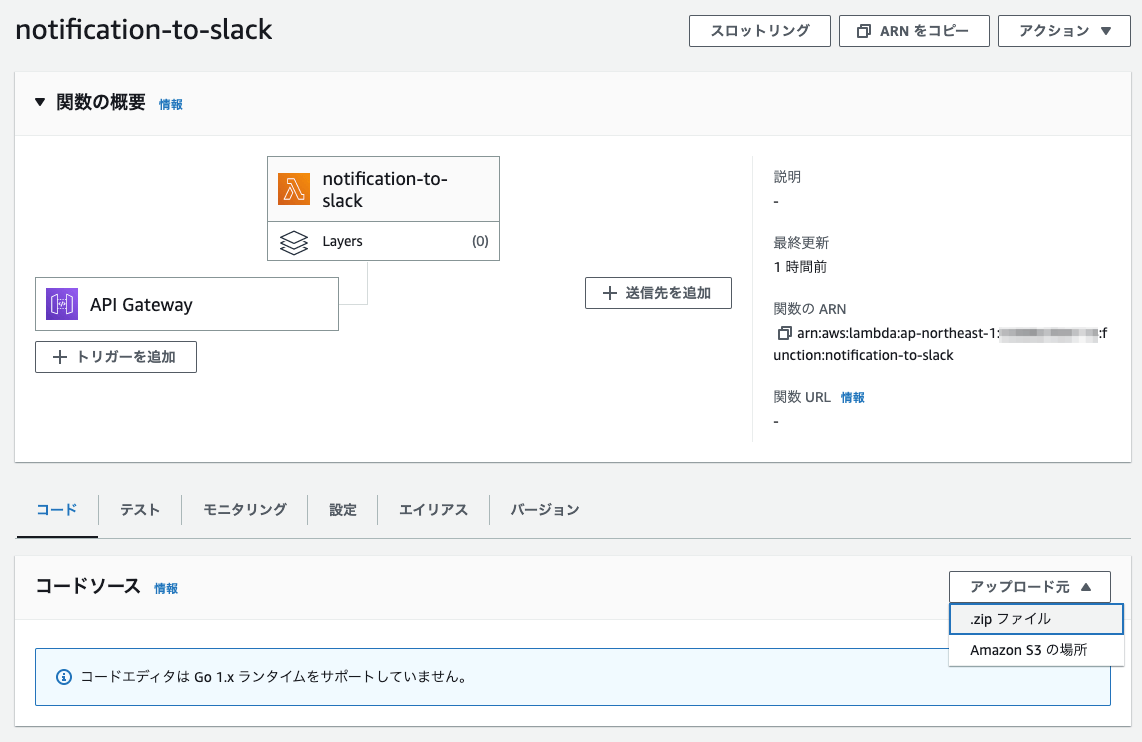Click the スロットリング button

[x=760, y=31]
